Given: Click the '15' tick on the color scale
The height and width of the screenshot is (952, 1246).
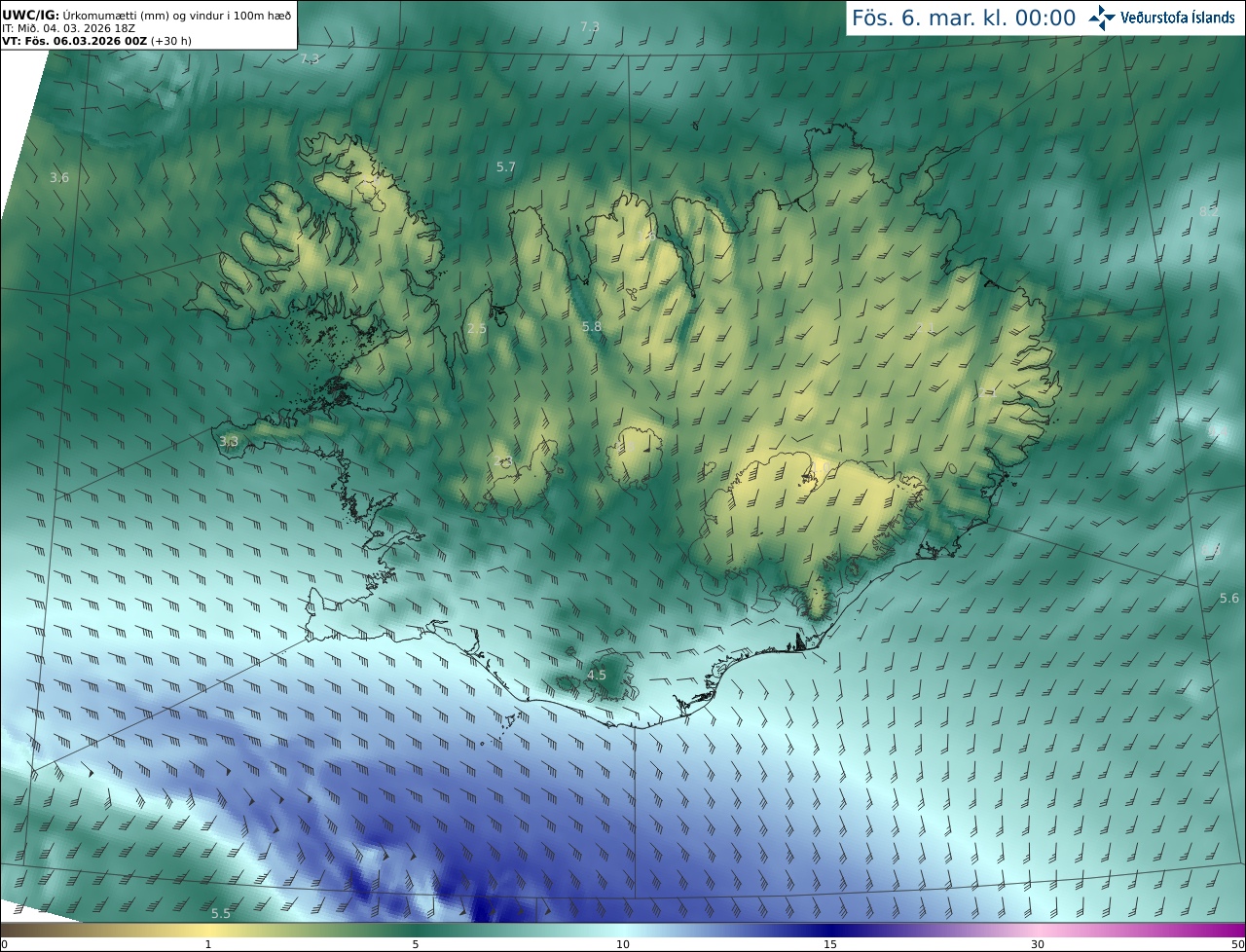Looking at the screenshot, I should [x=830, y=944].
